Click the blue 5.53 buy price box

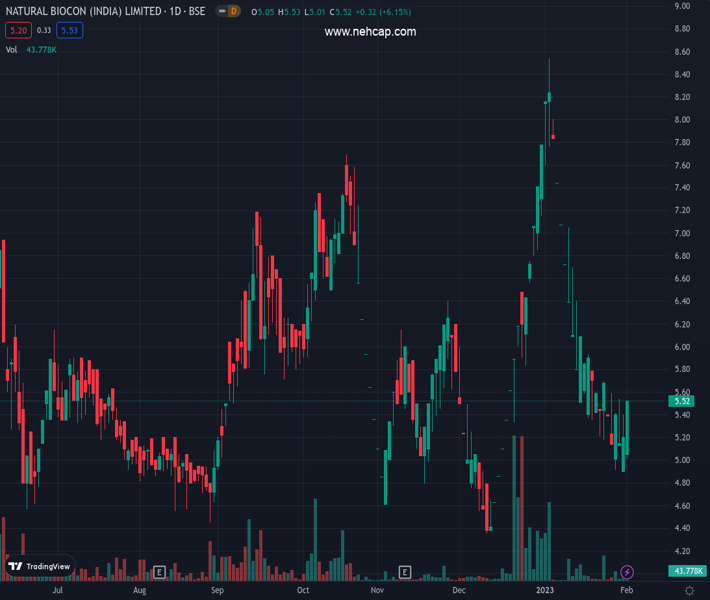69,30
